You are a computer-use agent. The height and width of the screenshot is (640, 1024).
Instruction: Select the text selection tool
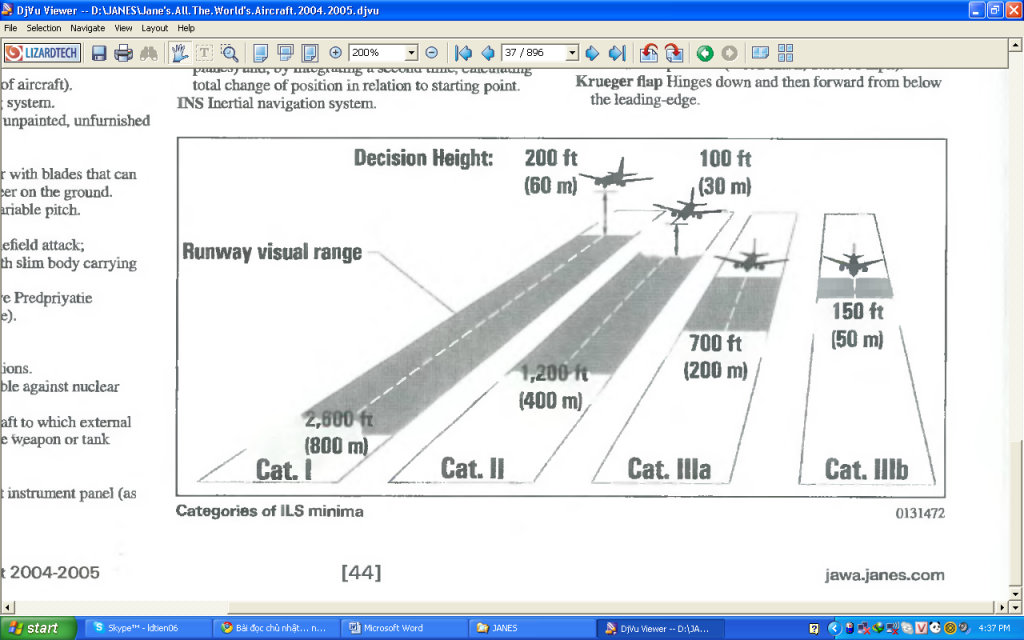[205, 53]
